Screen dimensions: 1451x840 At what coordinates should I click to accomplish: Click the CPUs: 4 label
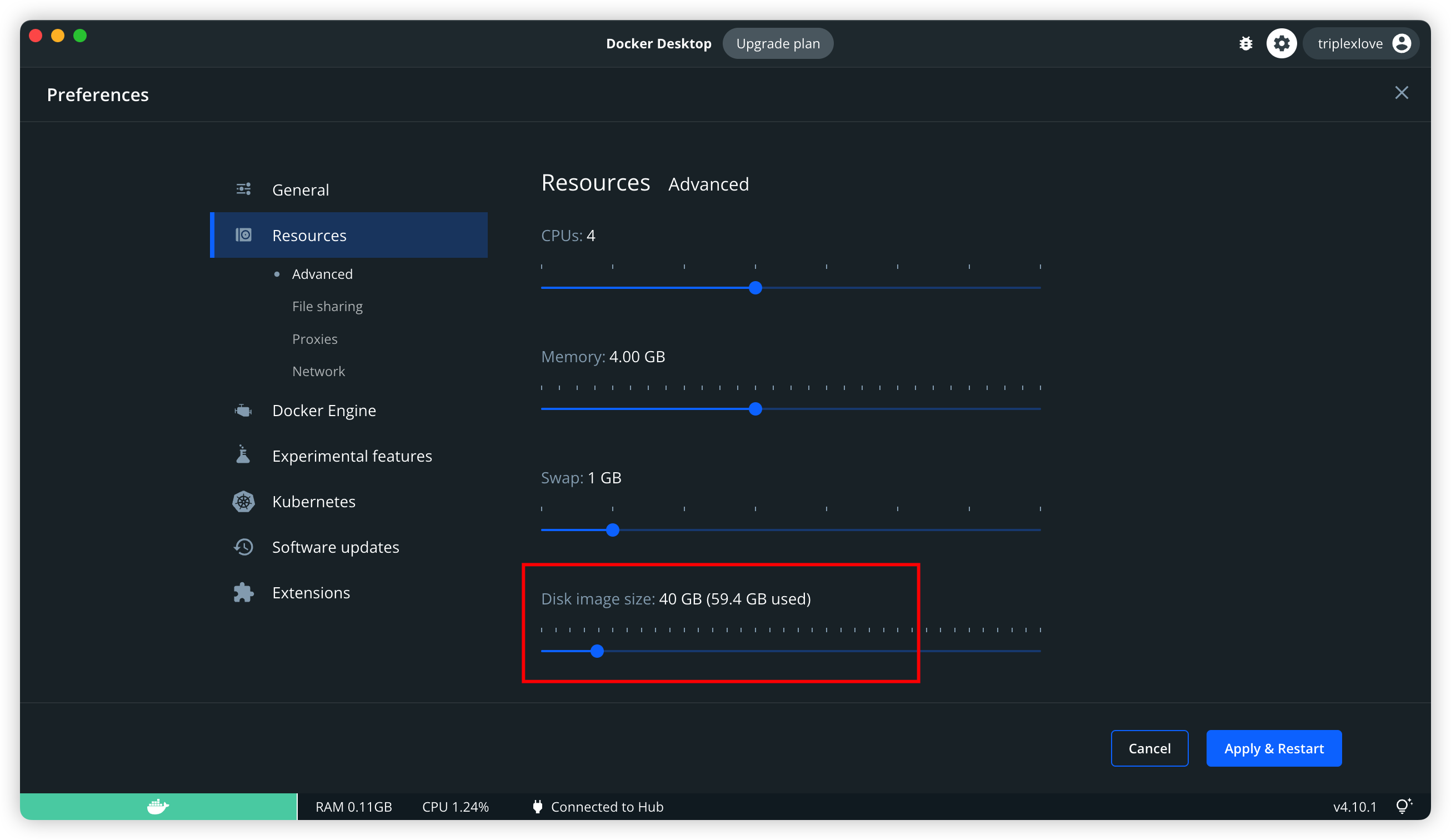pyautogui.click(x=568, y=236)
